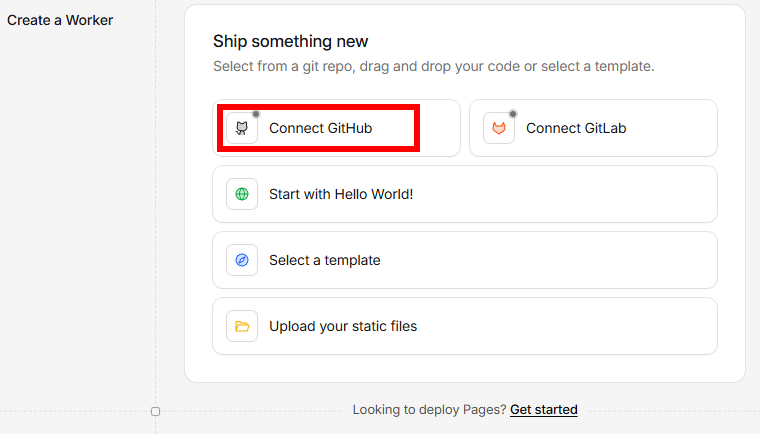
Task: Click the git repo instruction subtitle text
Action: 433,66
